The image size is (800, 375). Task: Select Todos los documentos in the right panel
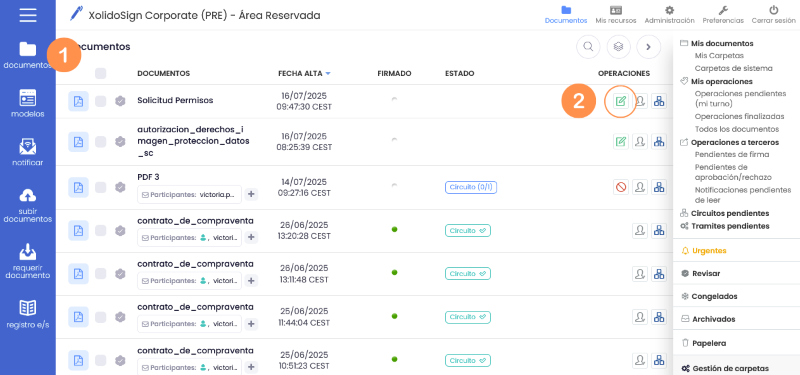[x=737, y=129]
